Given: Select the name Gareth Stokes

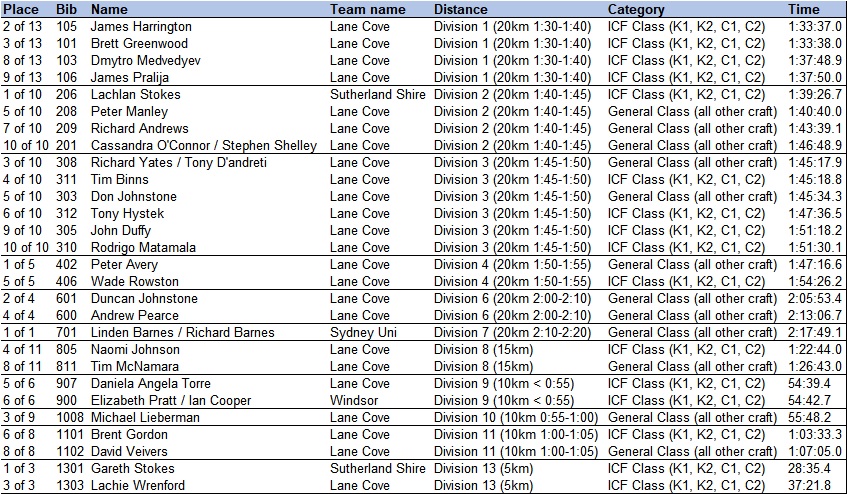Looking at the screenshot, I should pyautogui.click(x=132, y=469).
